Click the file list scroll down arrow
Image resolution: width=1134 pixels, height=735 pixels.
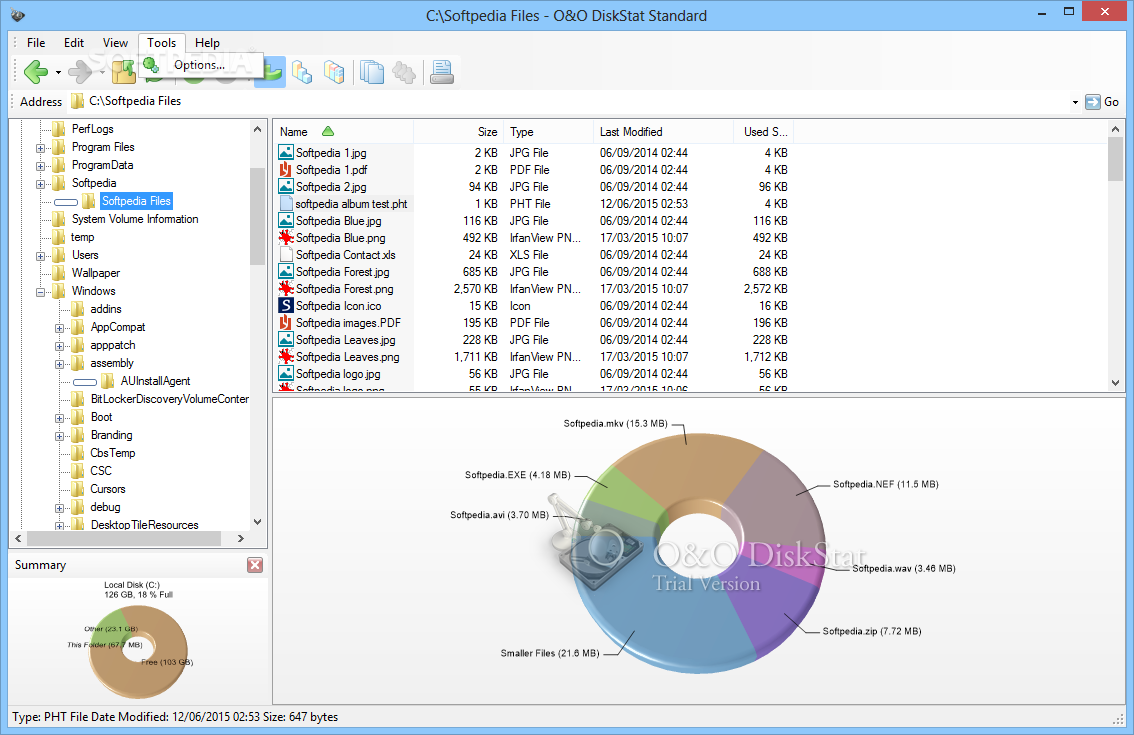(x=1115, y=383)
